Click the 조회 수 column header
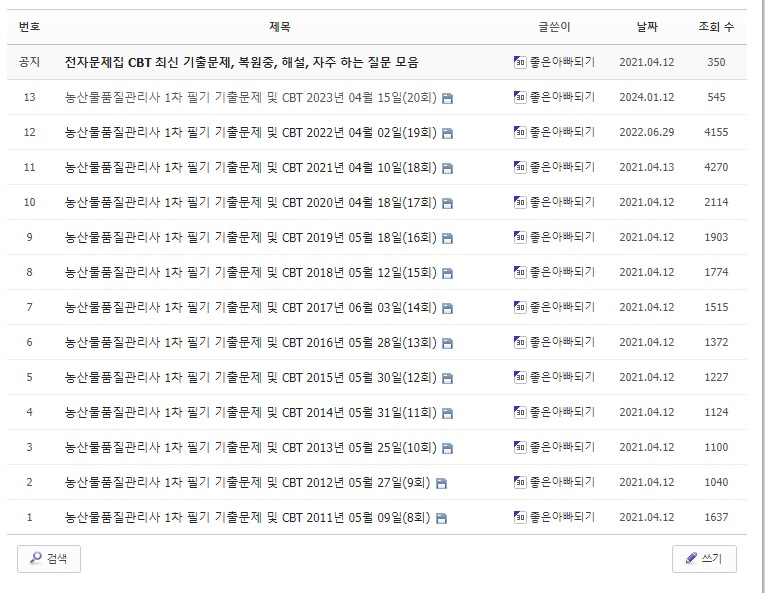Image resolution: width=765 pixels, height=593 pixels. (x=716, y=26)
